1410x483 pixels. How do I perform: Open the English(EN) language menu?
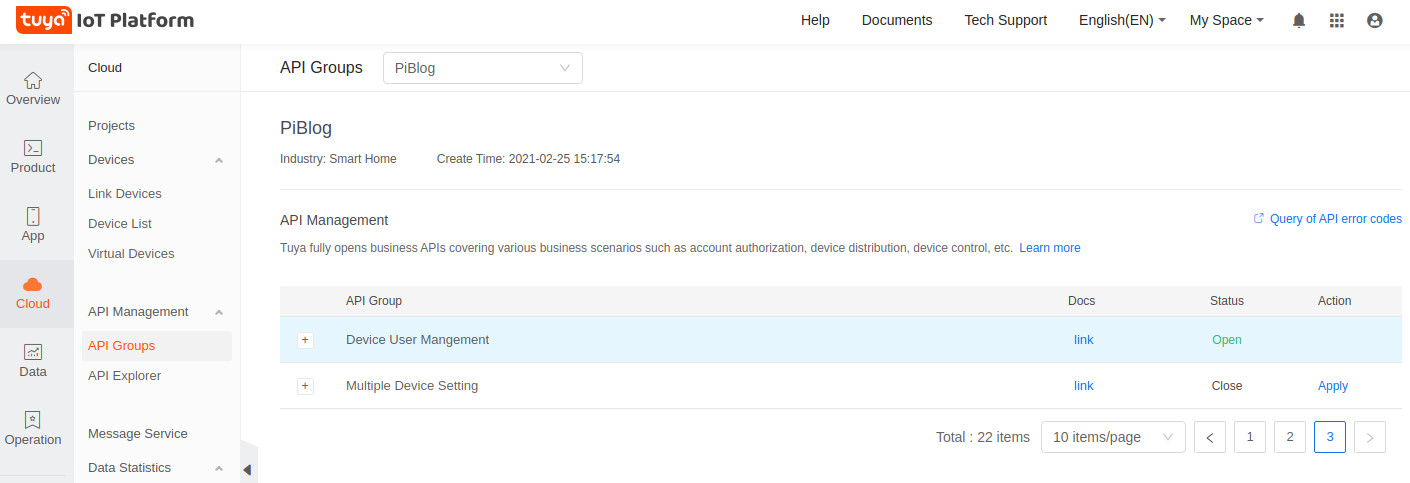point(1122,20)
